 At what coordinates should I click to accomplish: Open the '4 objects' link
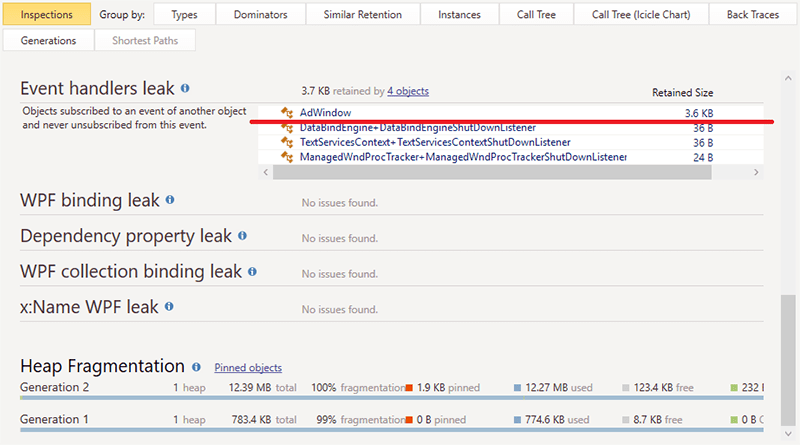click(x=408, y=91)
